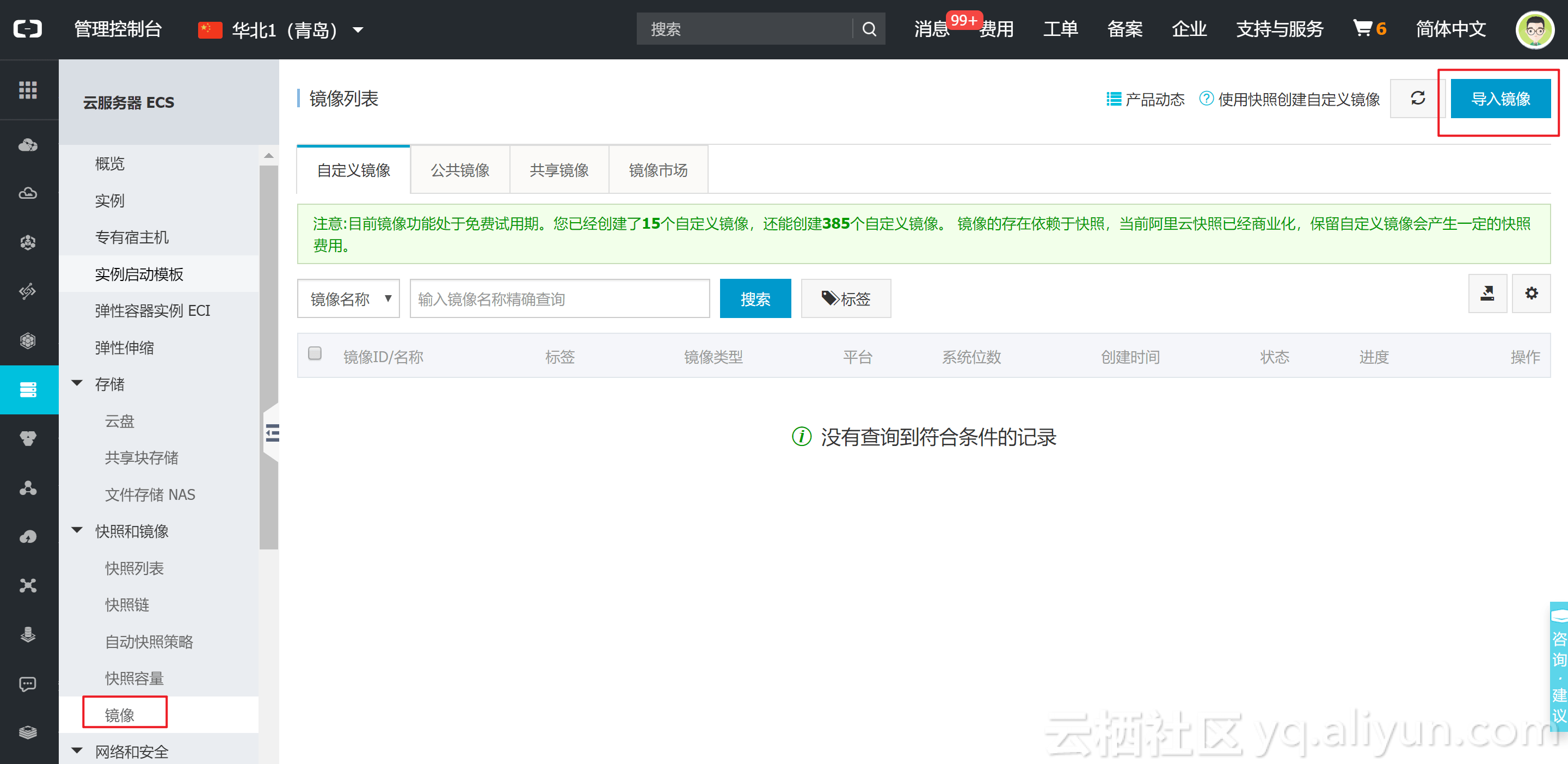
Task: Open the settings gear icon
Action: click(x=1531, y=294)
